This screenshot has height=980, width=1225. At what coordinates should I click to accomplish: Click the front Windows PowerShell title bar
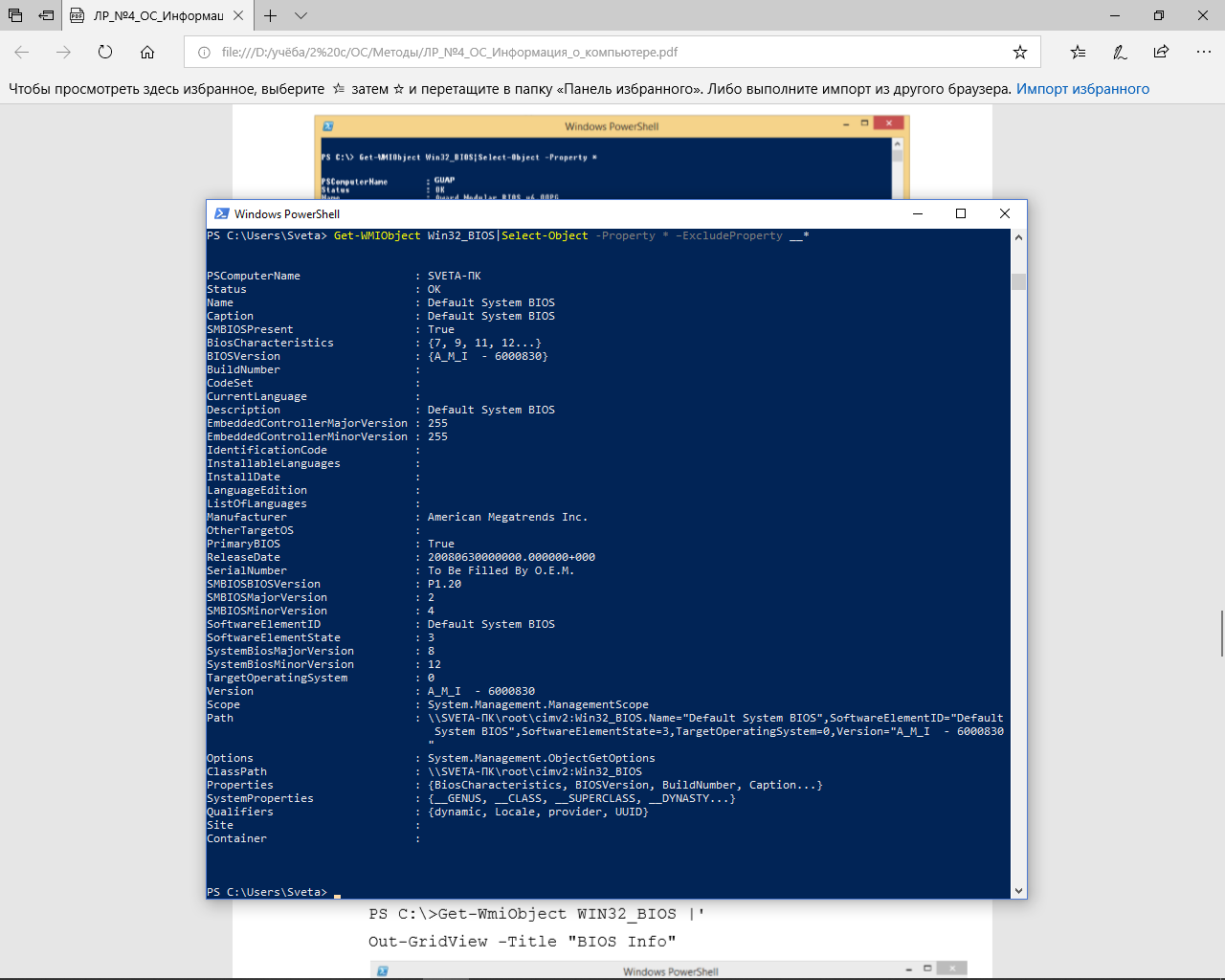pos(555,213)
